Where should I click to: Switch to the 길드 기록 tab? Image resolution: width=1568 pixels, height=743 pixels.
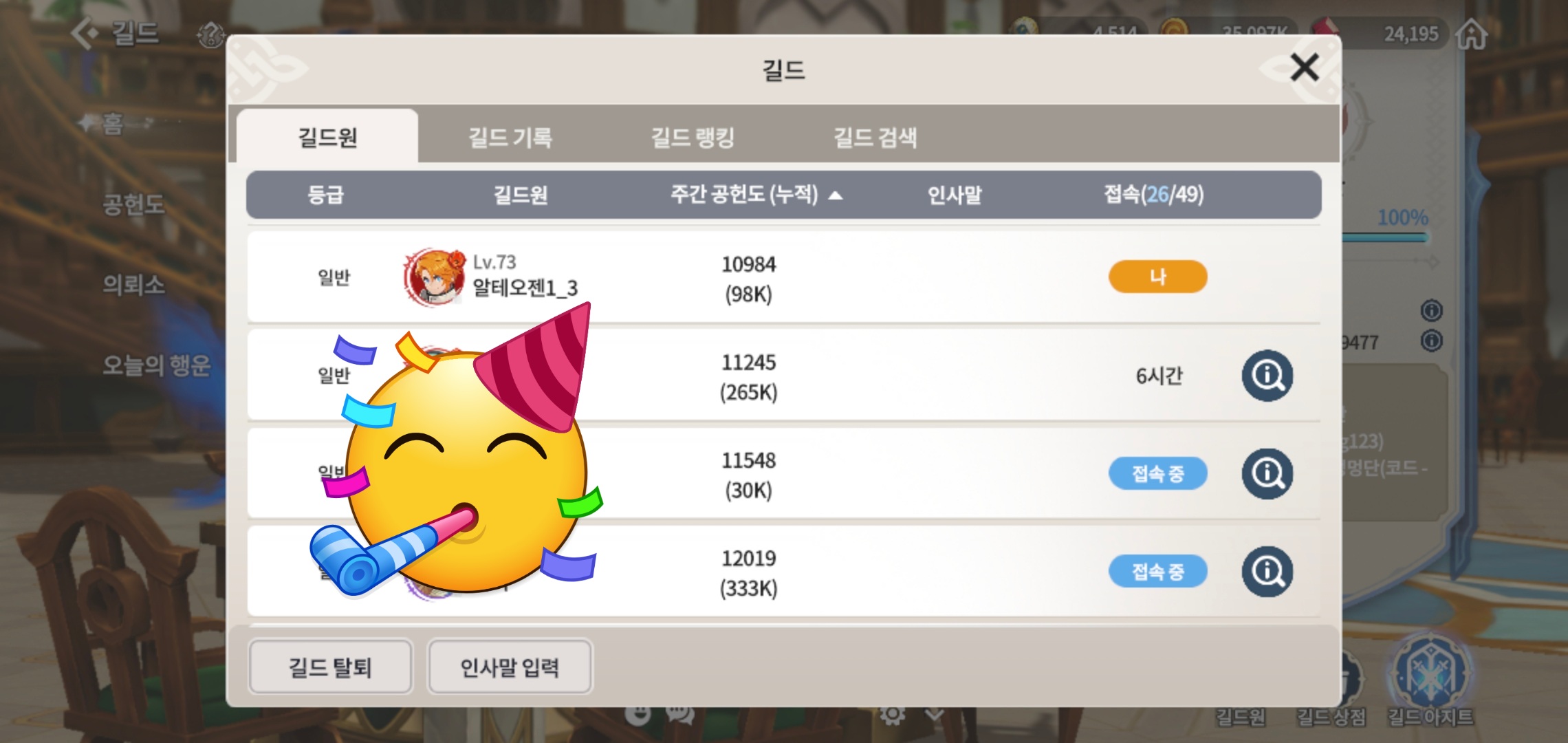coord(510,137)
